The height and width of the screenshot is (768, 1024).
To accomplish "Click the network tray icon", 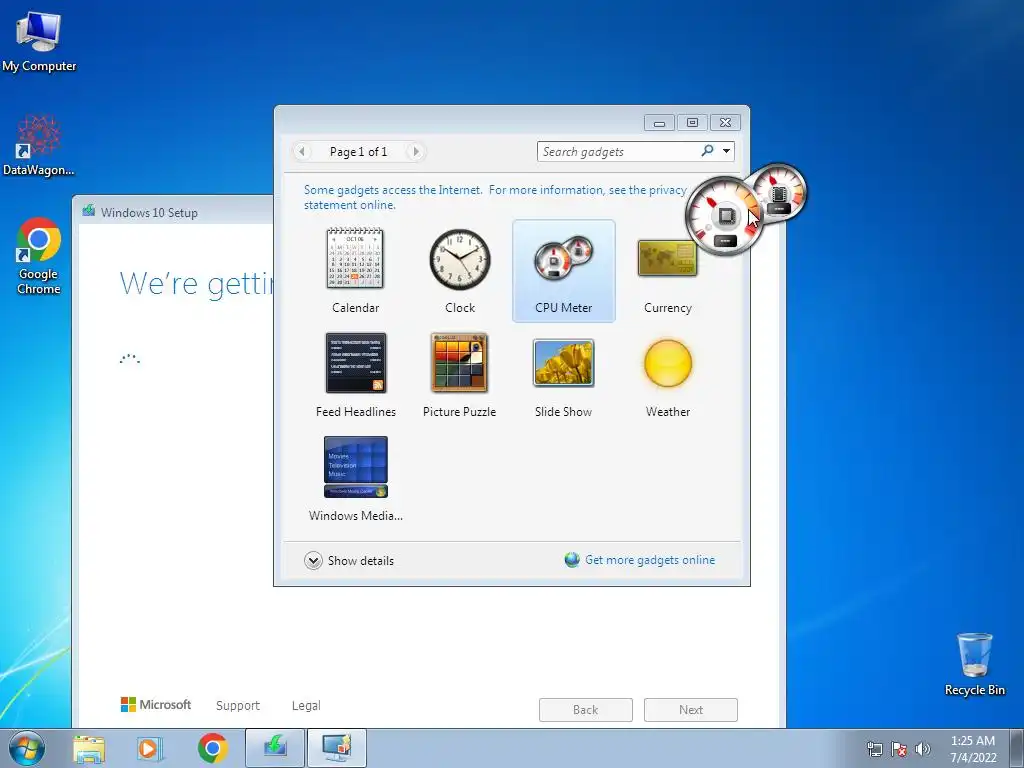I will (x=874, y=749).
